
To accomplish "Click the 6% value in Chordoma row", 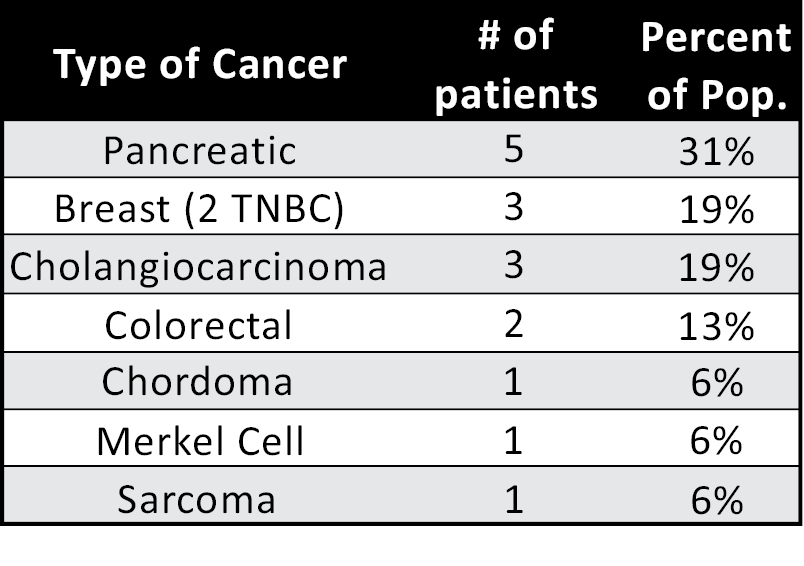I will point(714,383).
